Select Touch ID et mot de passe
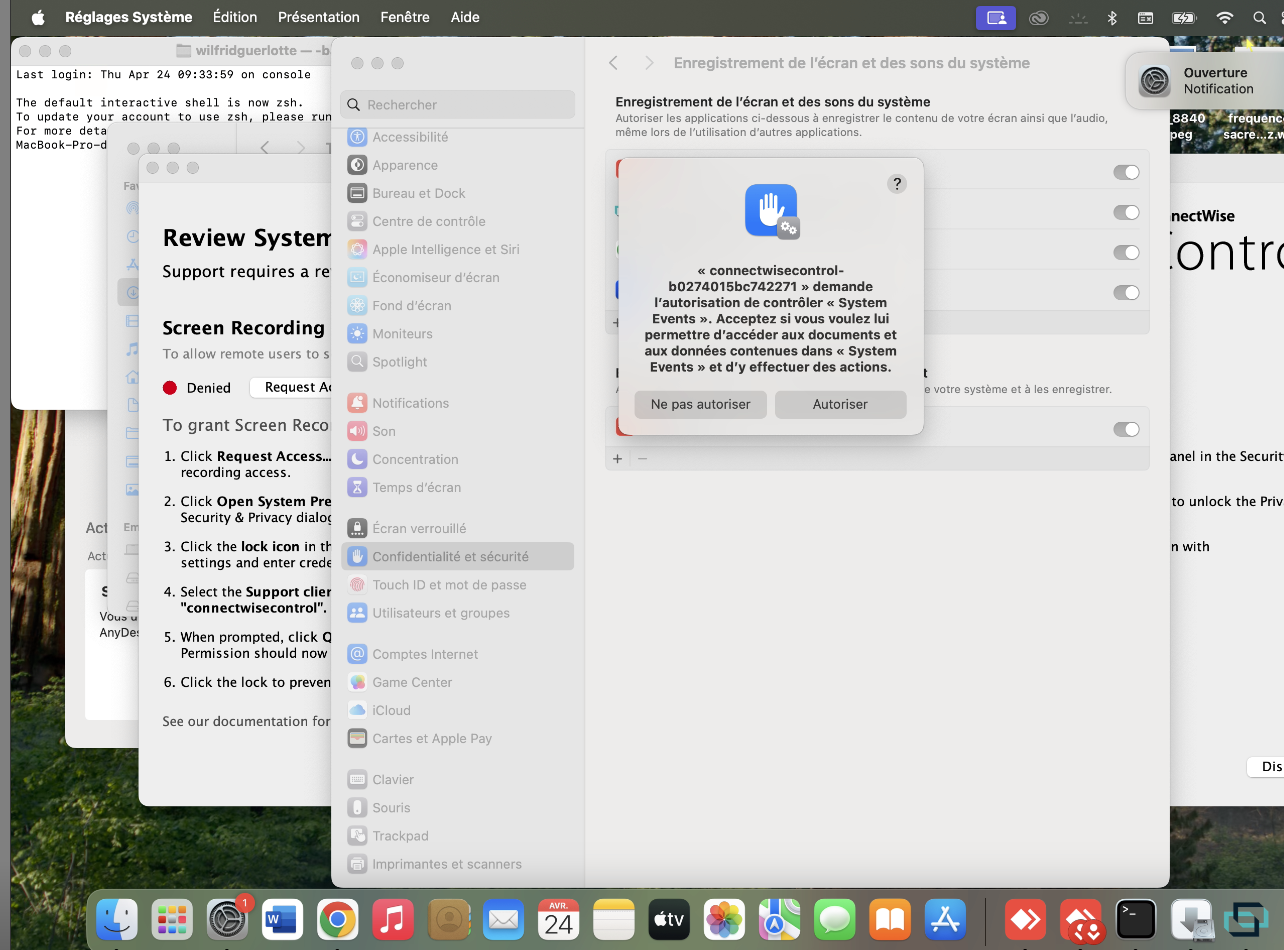Screen dimensions: 1284x950 point(449,585)
